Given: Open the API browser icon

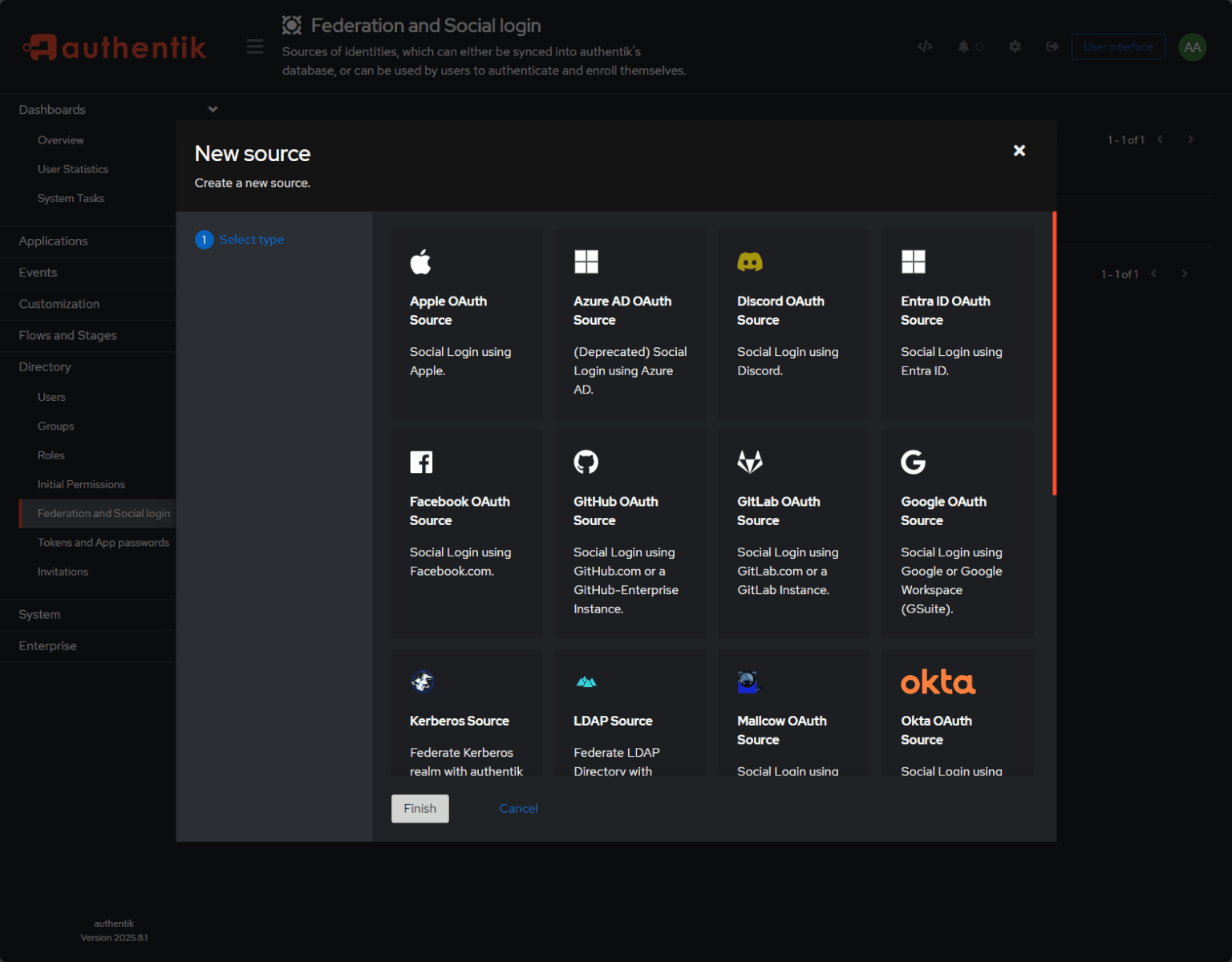Looking at the screenshot, I should tap(925, 46).
